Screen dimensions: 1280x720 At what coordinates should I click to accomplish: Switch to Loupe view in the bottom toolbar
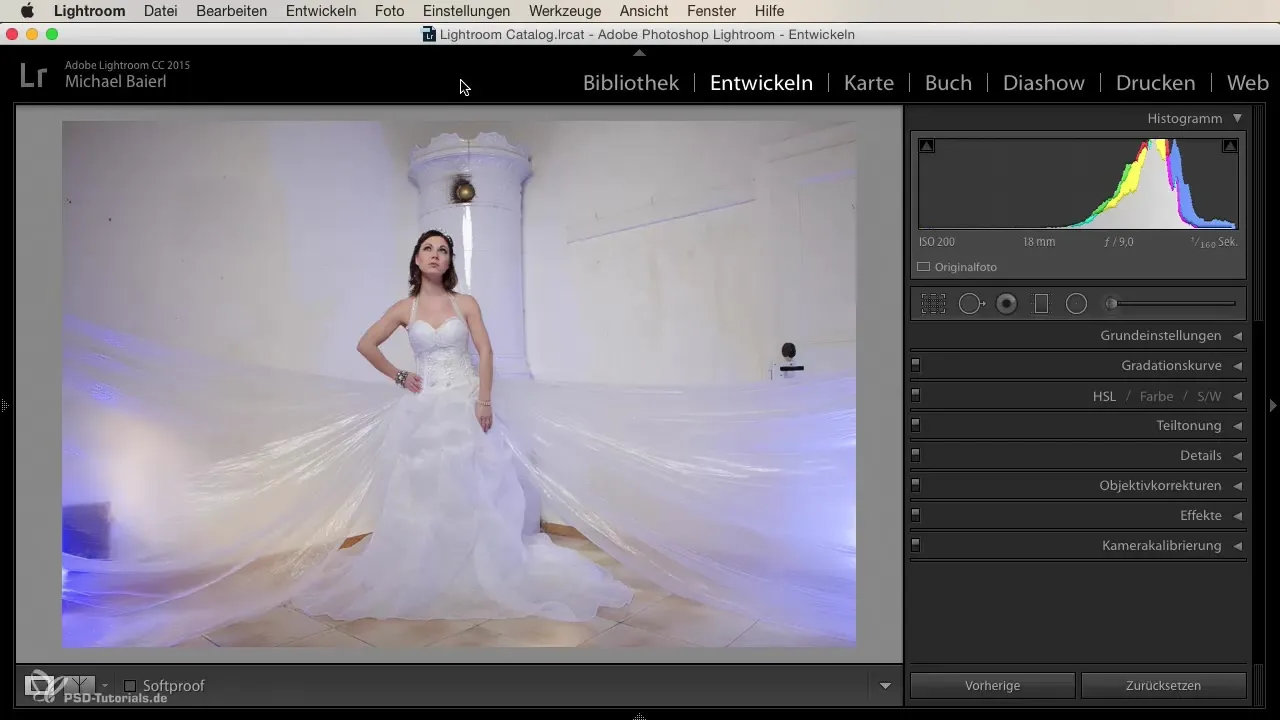coord(38,686)
